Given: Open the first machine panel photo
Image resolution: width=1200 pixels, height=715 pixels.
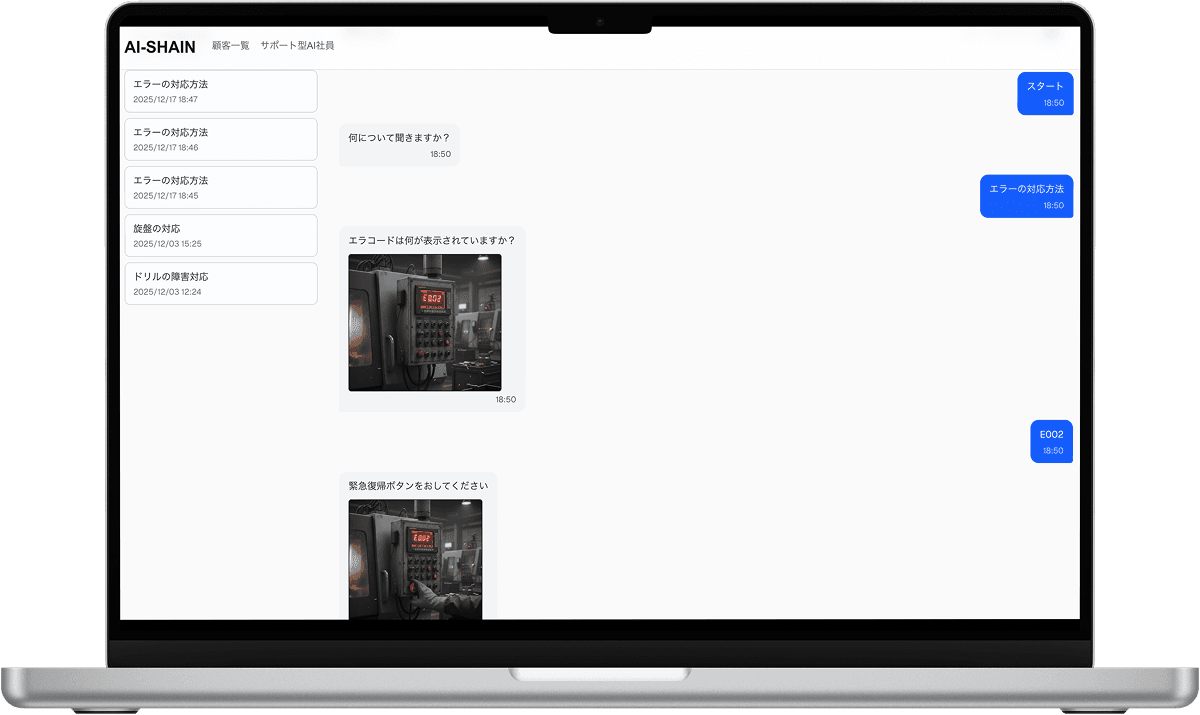Looking at the screenshot, I should tap(425, 322).
